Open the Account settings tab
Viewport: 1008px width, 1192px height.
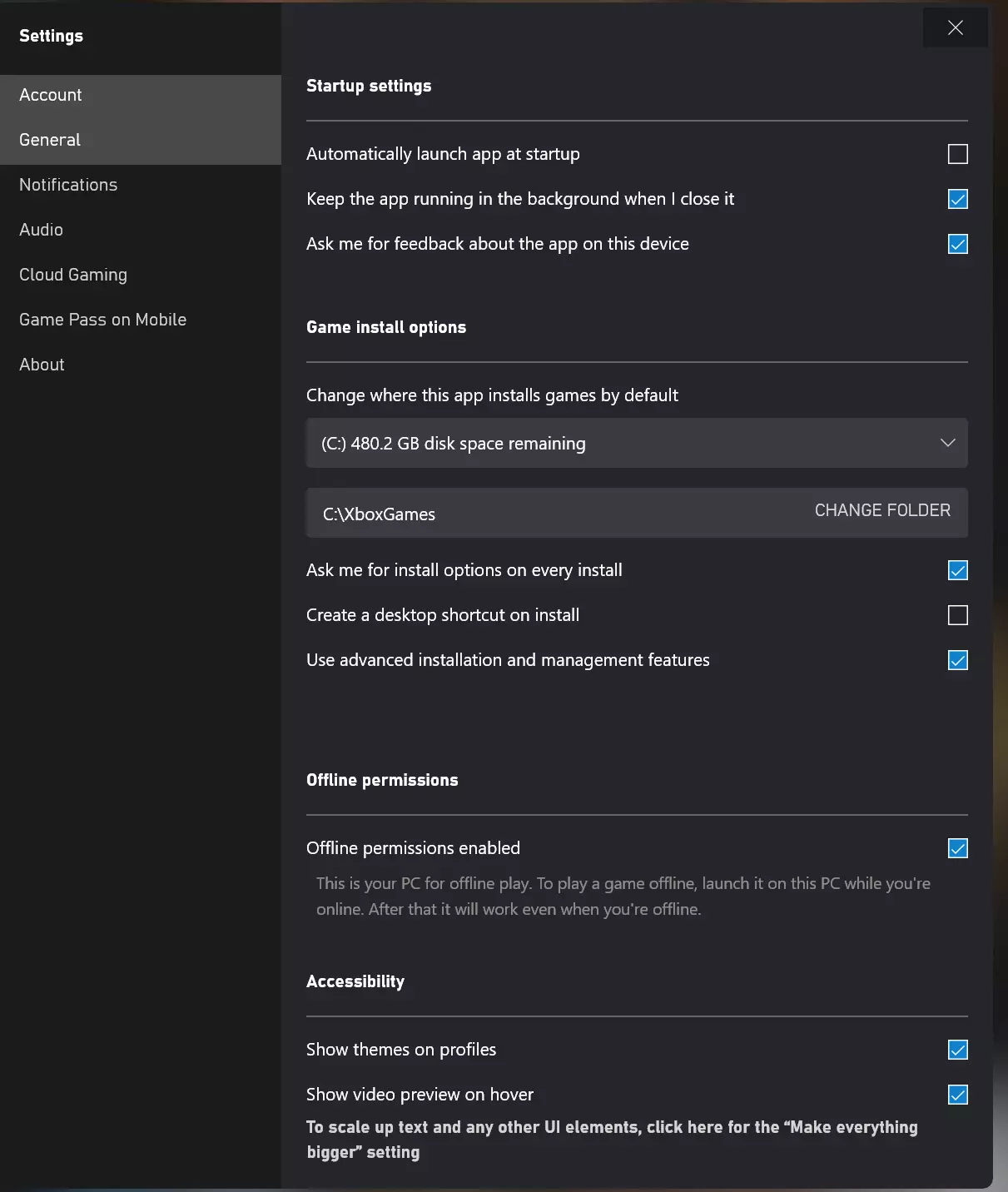(x=51, y=95)
